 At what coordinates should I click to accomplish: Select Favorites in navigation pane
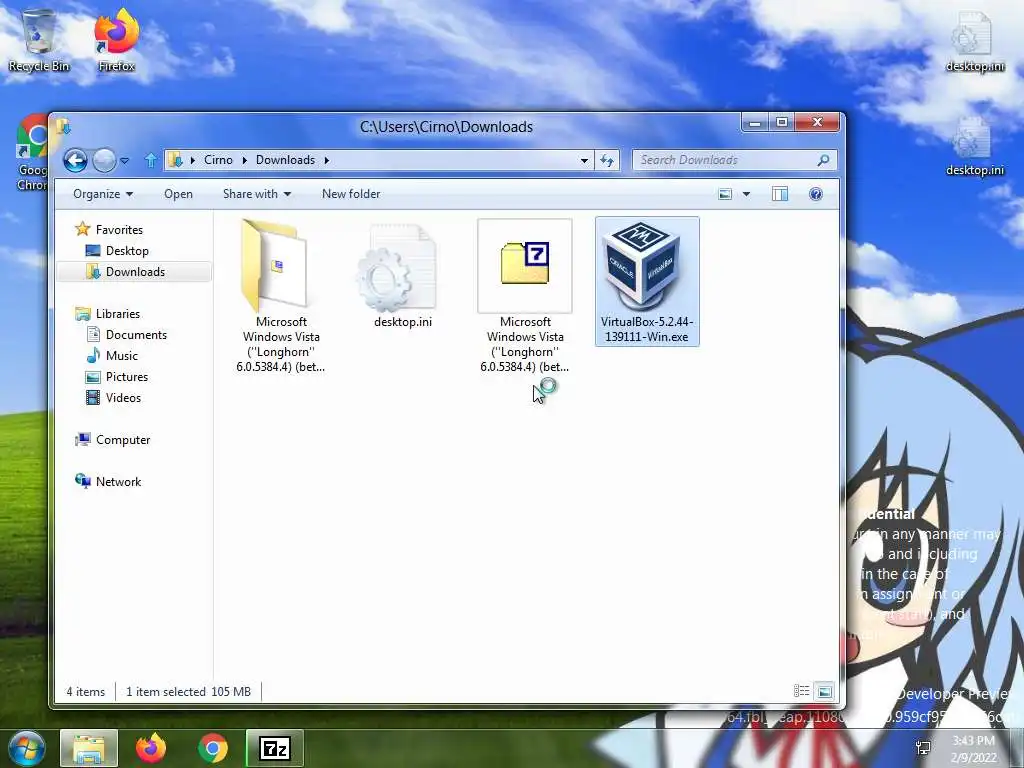coord(110,230)
